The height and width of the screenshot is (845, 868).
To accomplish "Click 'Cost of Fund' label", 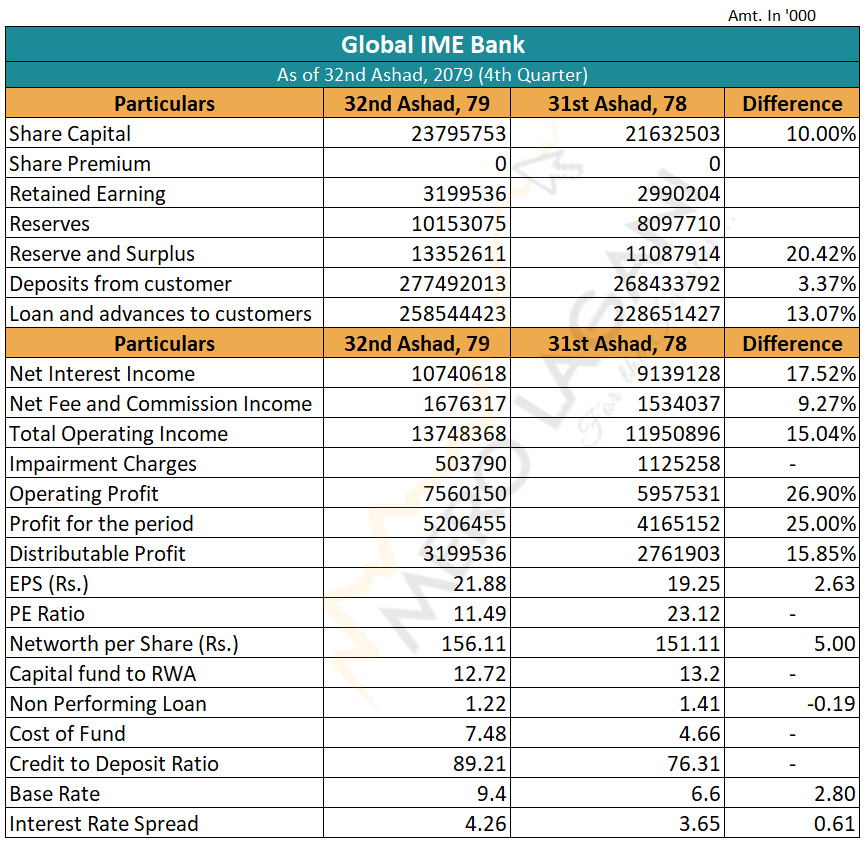I will 68,734.
